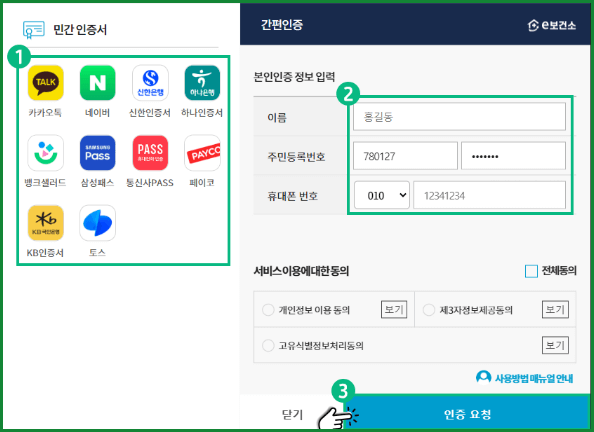Select the Samsung Pass icon
The width and height of the screenshot is (594, 432).
click(x=97, y=153)
